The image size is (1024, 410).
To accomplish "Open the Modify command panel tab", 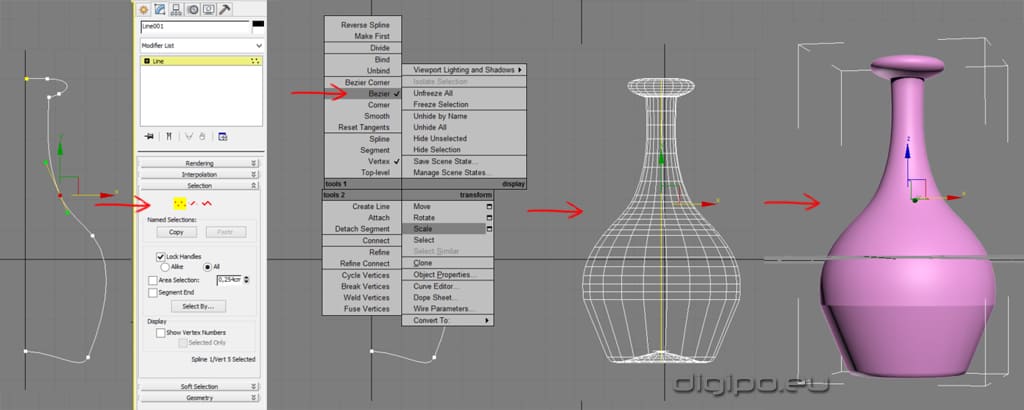I will tap(160, 9).
